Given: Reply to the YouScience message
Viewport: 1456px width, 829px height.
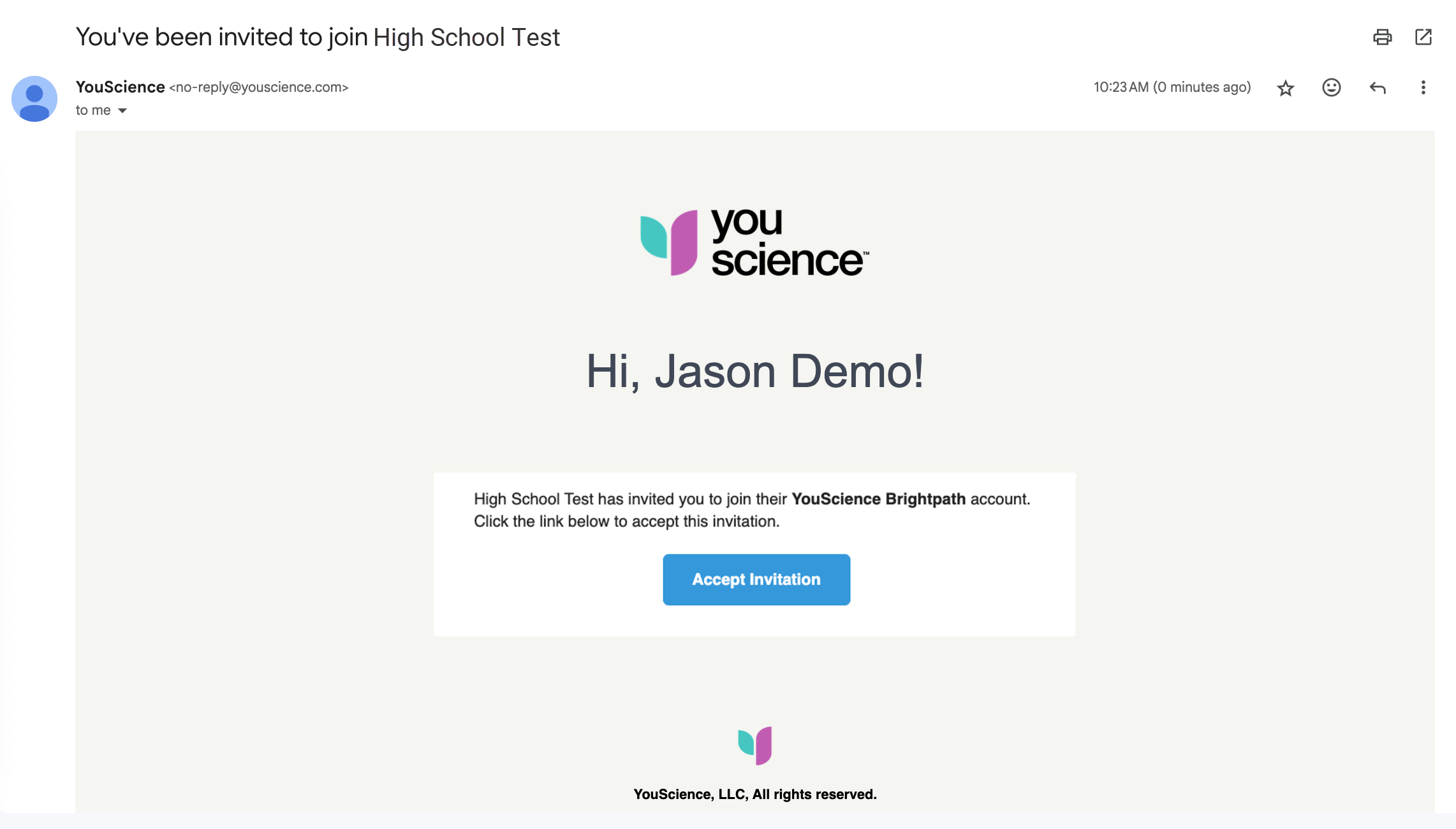Looking at the screenshot, I should pyautogui.click(x=1378, y=87).
